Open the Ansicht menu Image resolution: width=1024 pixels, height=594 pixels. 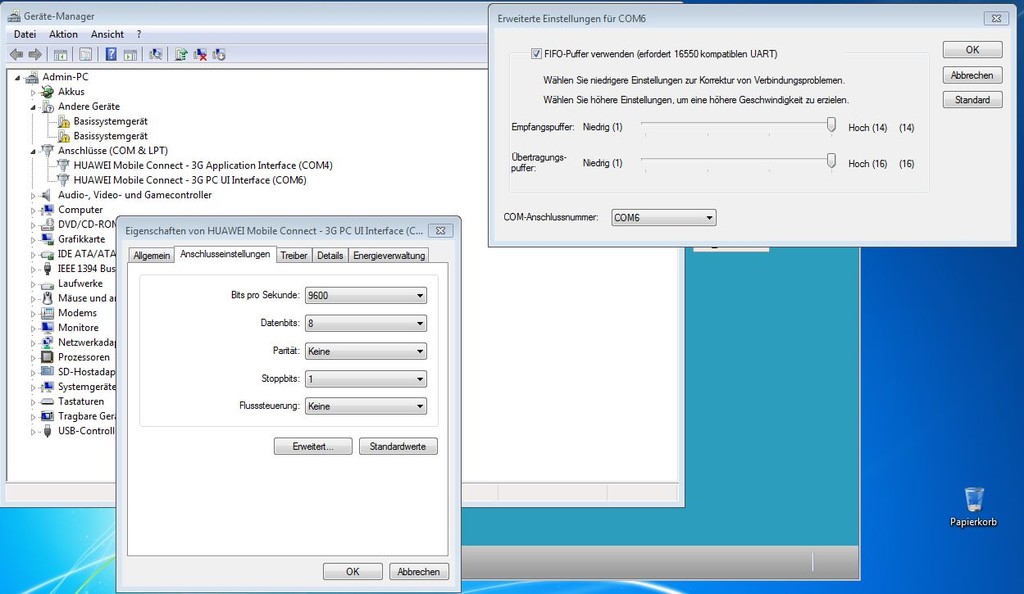pos(107,34)
